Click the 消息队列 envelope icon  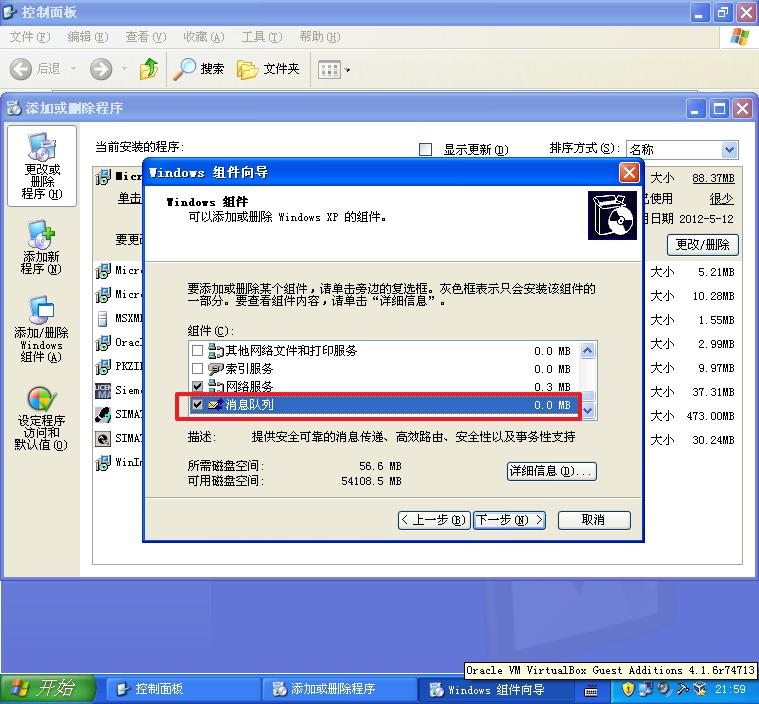point(216,404)
